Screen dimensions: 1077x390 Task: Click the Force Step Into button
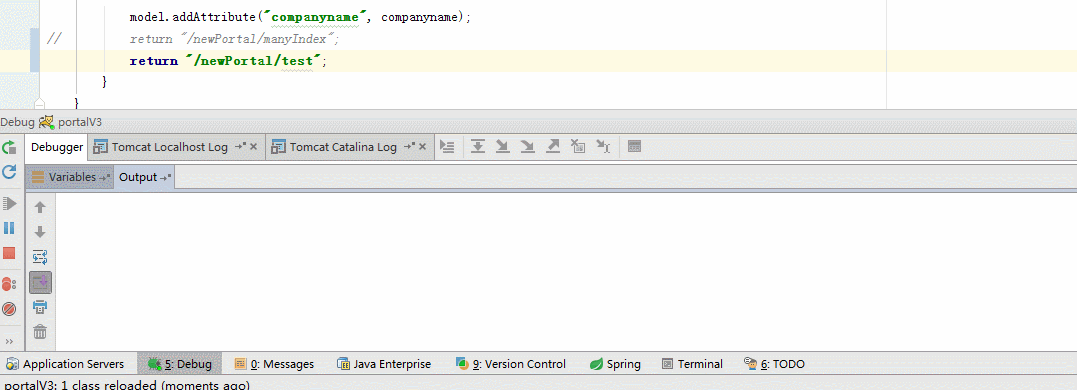[x=528, y=146]
